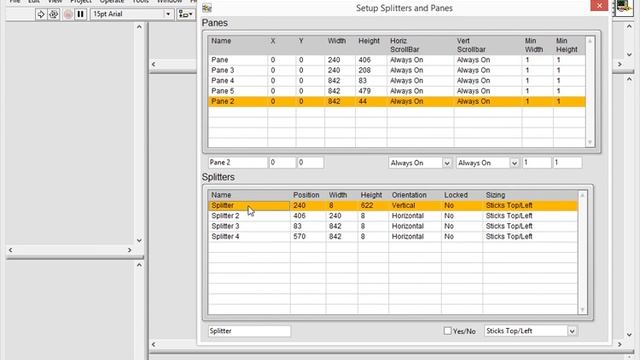Image resolution: width=640 pixels, height=360 pixels.
Task: Click the Min Height input field
Action: pyautogui.click(x=567, y=162)
